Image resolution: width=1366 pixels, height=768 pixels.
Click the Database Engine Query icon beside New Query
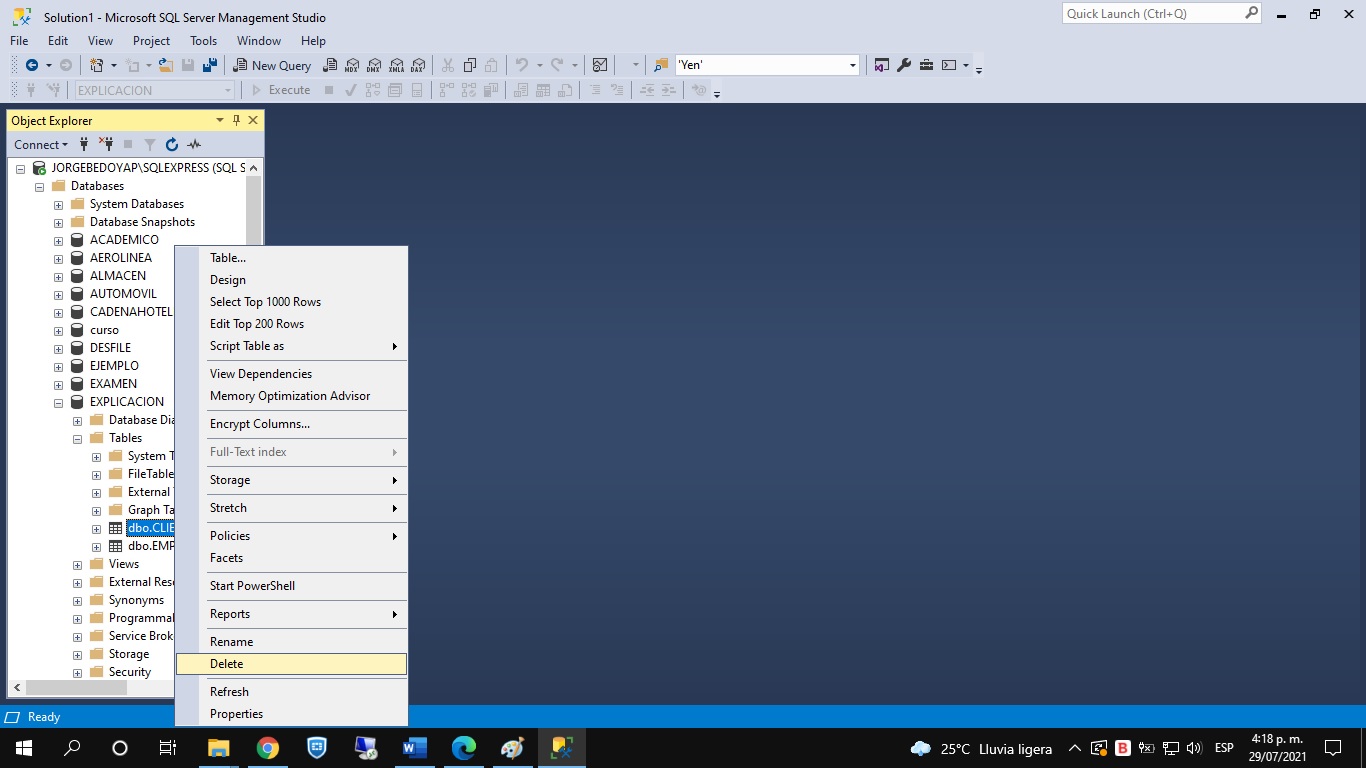pyautogui.click(x=329, y=65)
